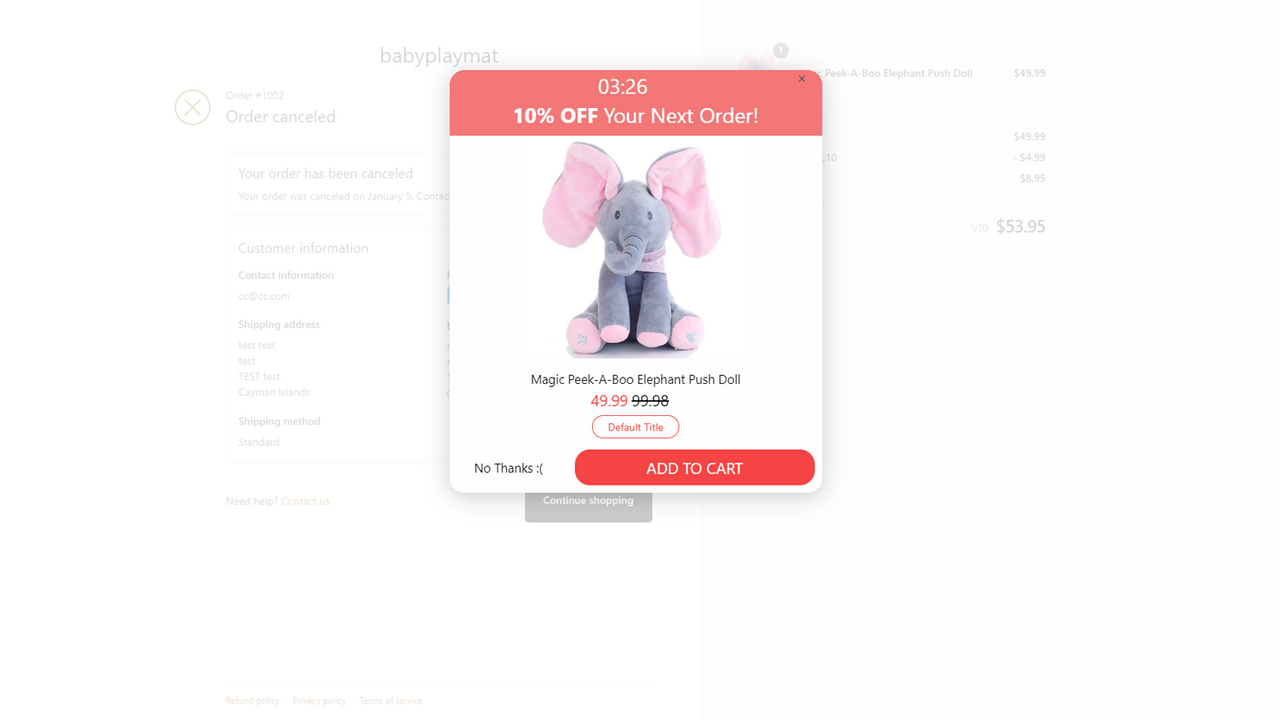Image resolution: width=1280 pixels, height=720 pixels.
Task: Open the Terms of service link
Action: coord(390,701)
